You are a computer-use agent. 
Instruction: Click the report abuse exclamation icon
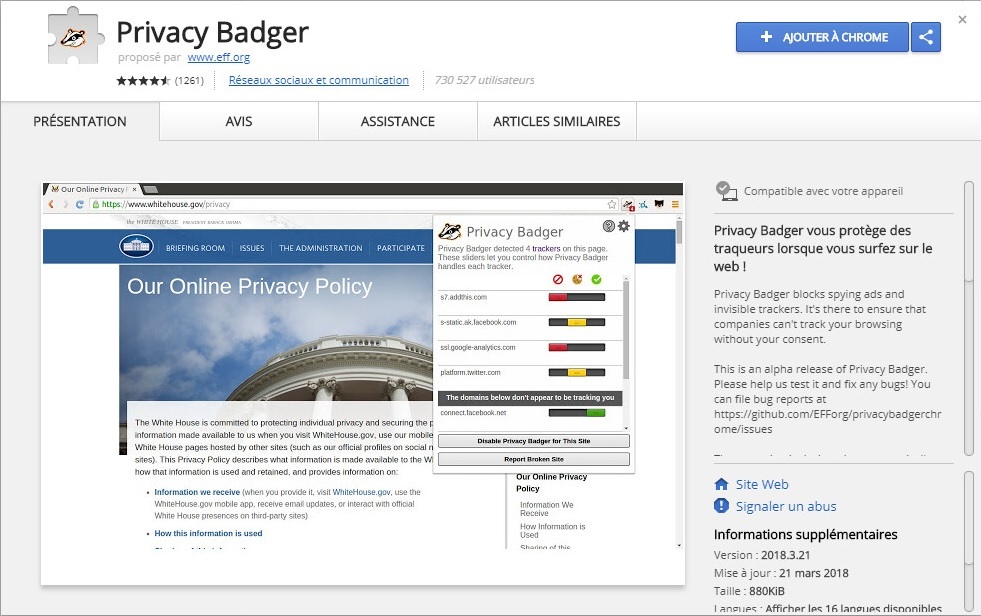click(721, 506)
